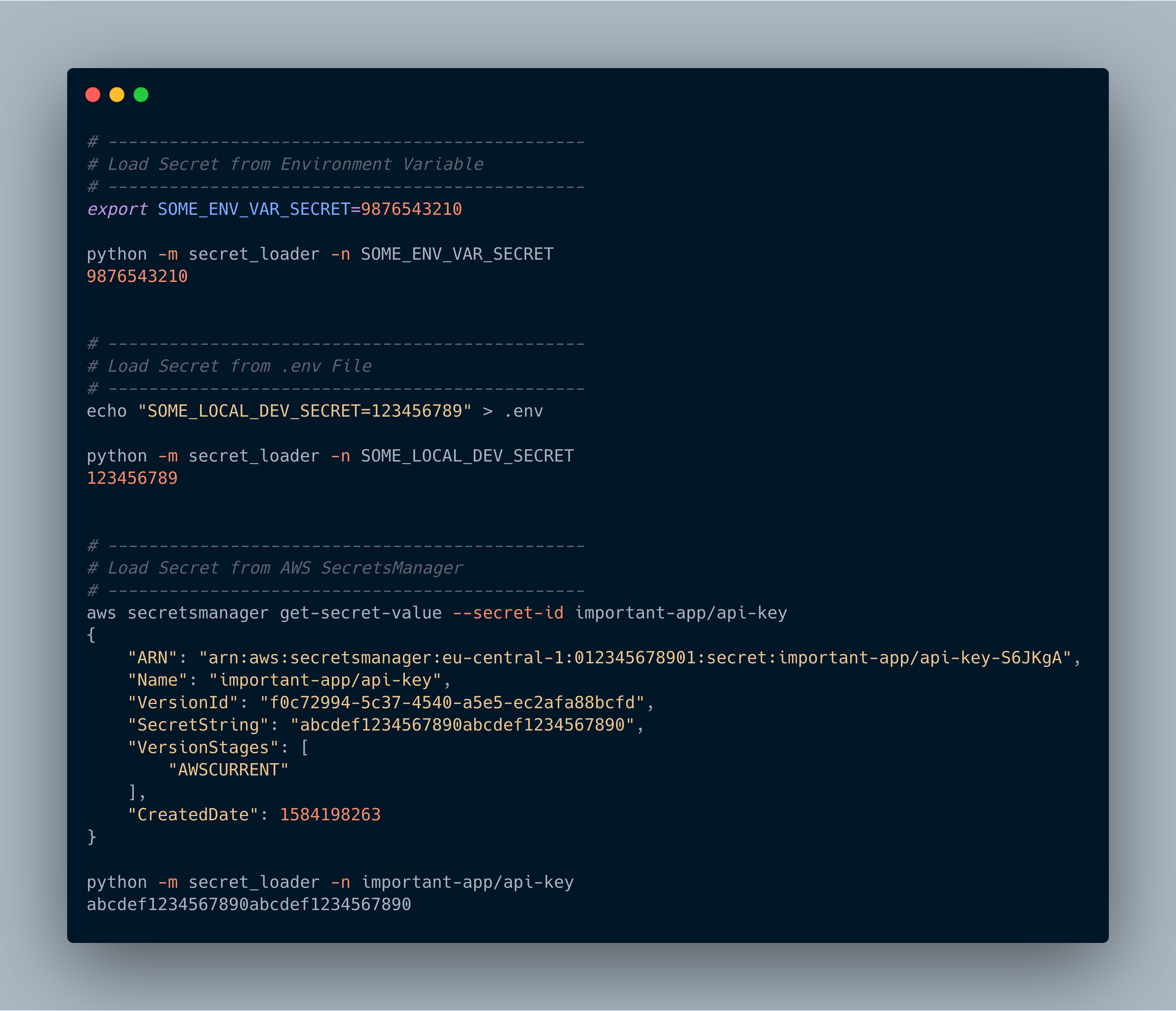Click the closing curly brace of JSON

[x=92, y=837]
